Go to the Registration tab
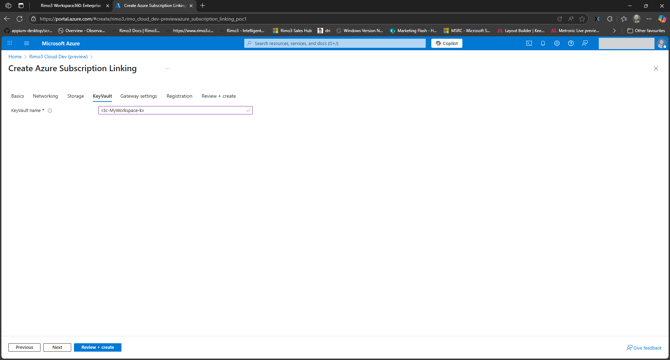The width and height of the screenshot is (670, 360). (x=179, y=96)
